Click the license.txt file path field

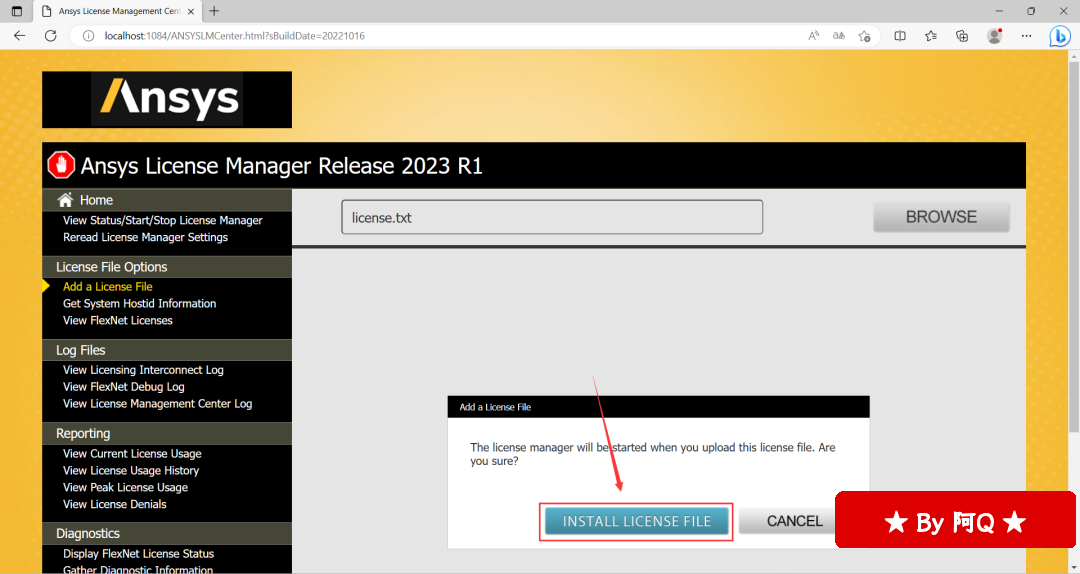[x=552, y=217]
